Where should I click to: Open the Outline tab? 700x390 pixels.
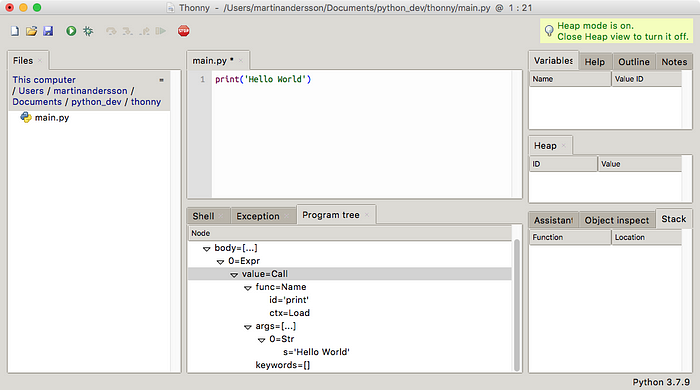(x=634, y=62)
